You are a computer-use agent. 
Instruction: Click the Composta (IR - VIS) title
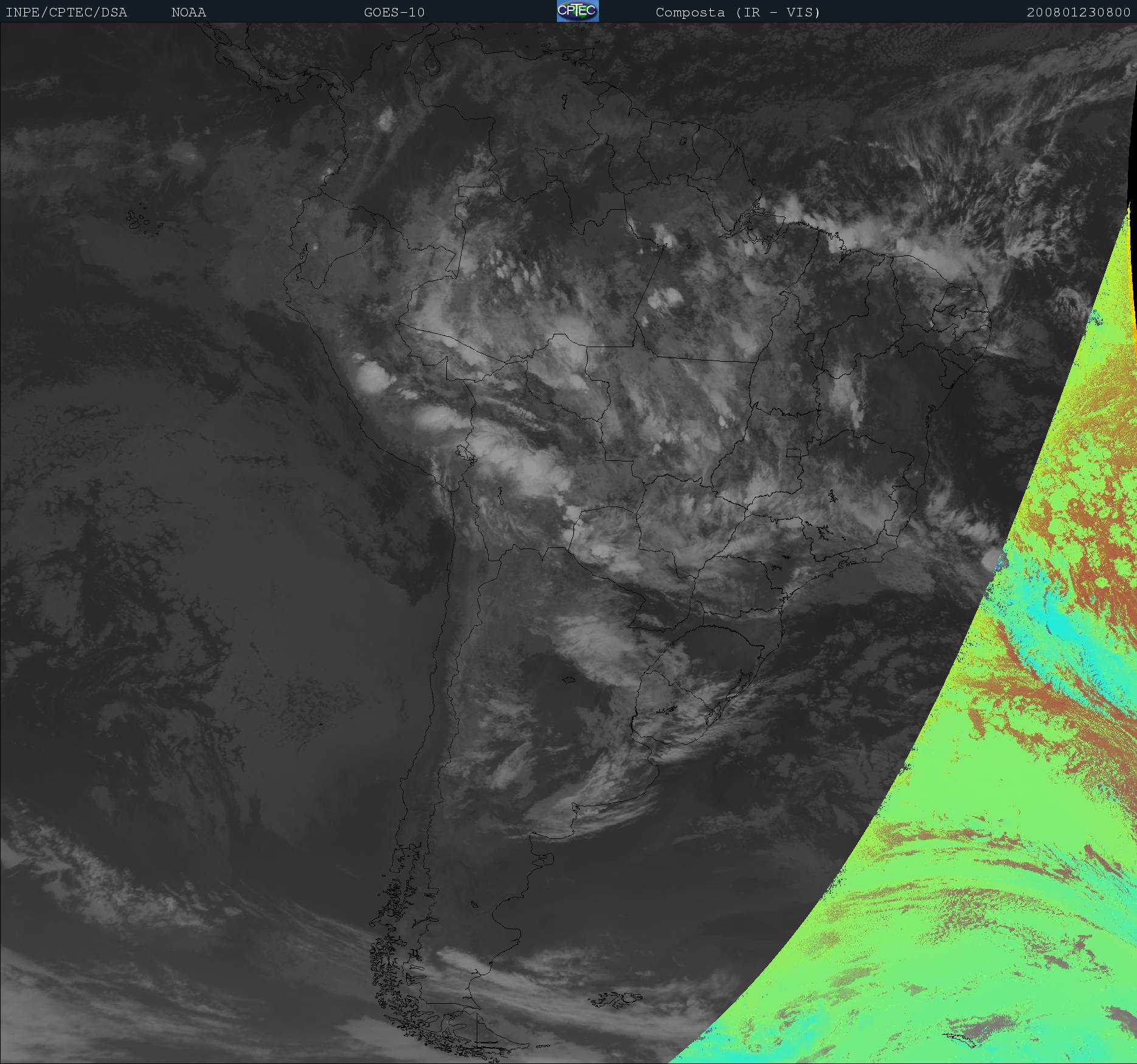pos(738,12)
